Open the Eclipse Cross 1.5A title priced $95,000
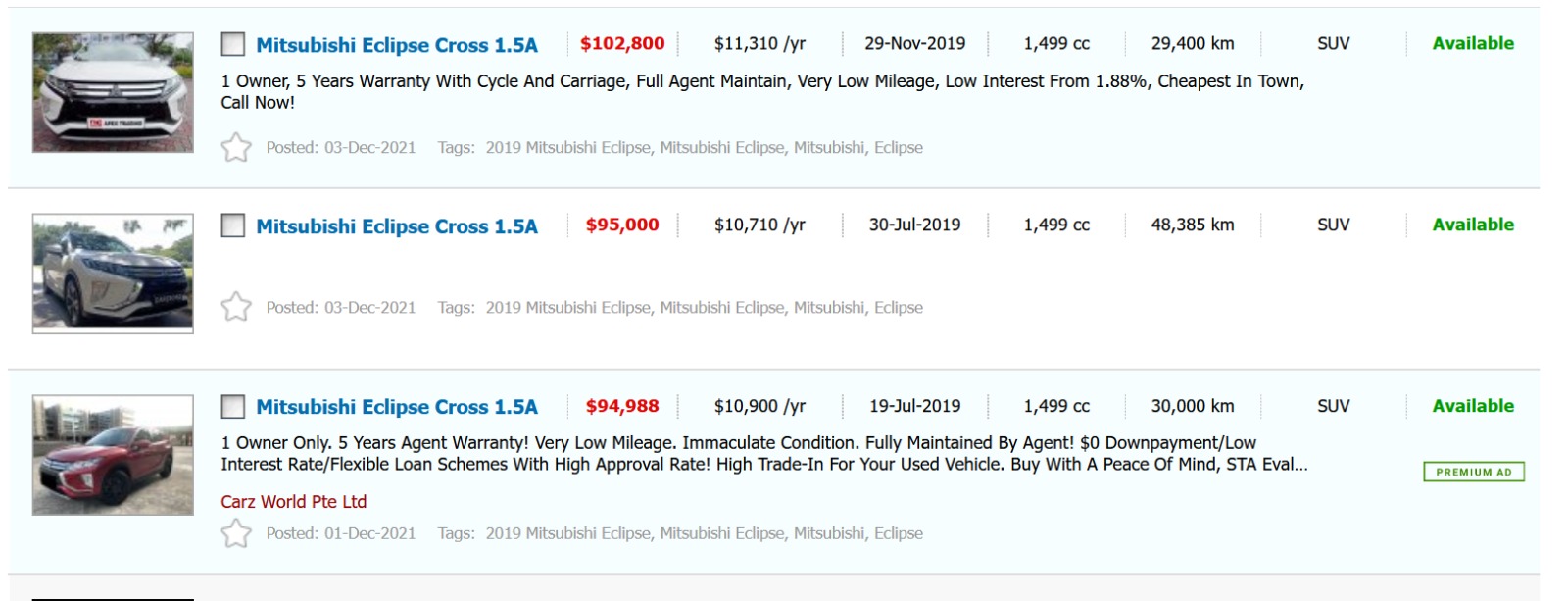The height and width of the screenshot is (601, 1568). (397, 226)
